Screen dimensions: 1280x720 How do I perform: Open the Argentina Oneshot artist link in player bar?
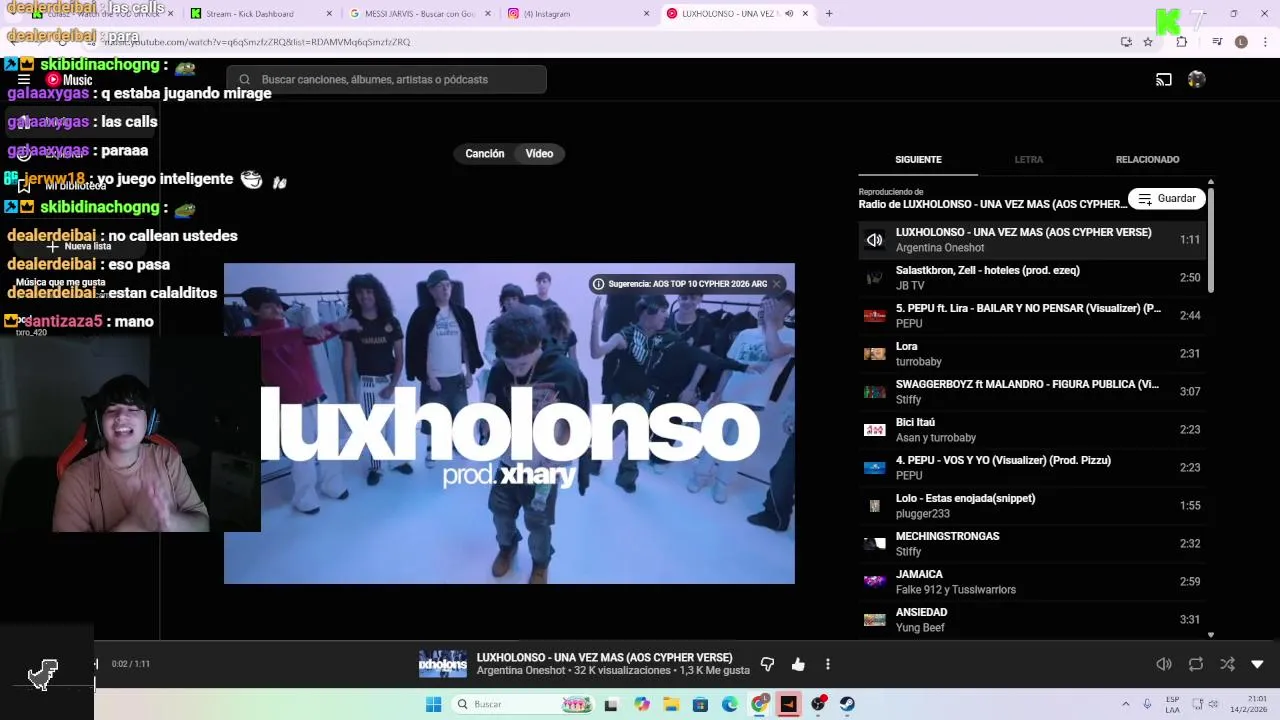point(520,671)
